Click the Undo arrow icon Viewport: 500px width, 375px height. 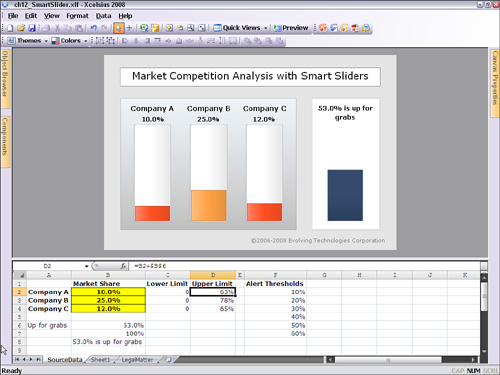point(94,28)
